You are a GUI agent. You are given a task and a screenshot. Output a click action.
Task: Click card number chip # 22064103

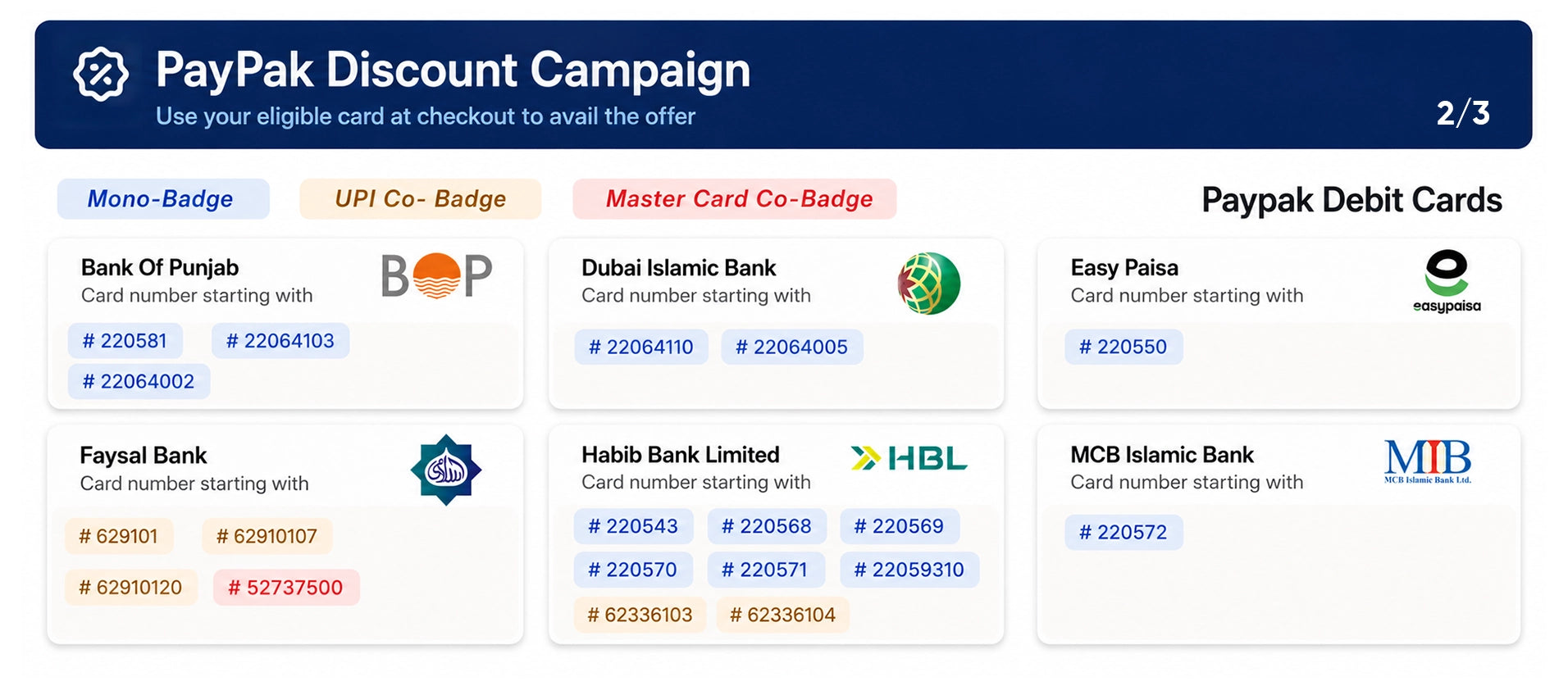[280, 341]
